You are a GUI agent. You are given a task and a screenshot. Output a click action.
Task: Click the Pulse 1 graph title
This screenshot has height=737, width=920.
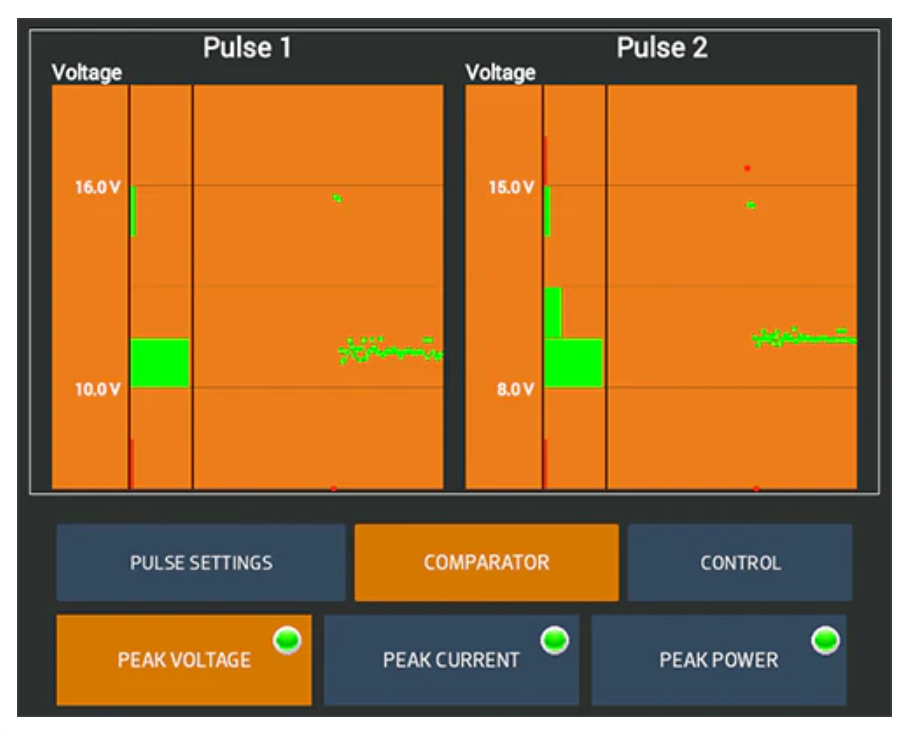point(247,47)
